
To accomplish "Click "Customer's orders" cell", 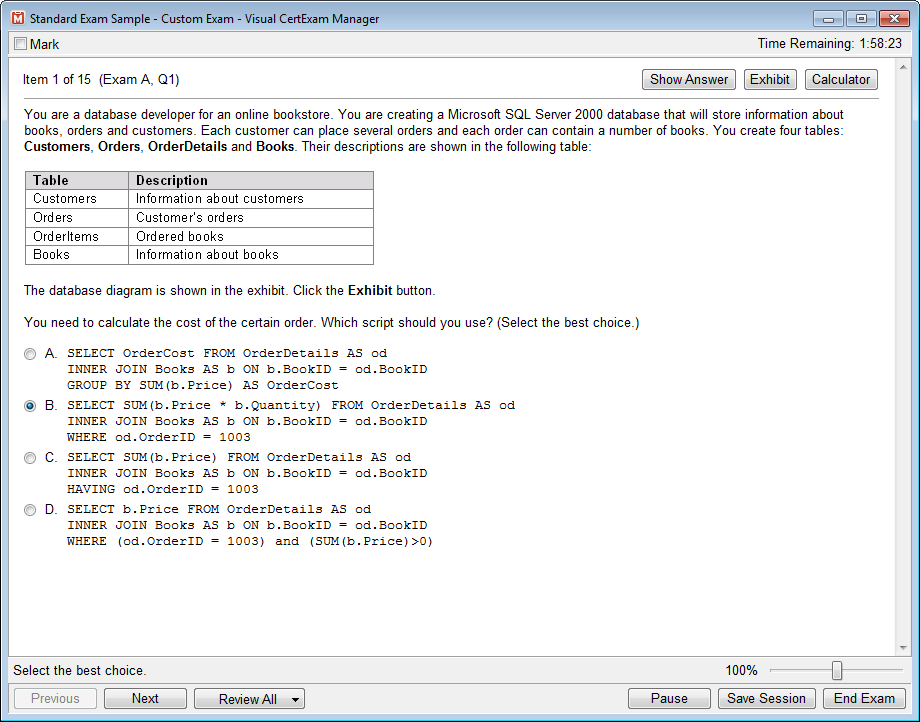I will click(x=251, y=218).
